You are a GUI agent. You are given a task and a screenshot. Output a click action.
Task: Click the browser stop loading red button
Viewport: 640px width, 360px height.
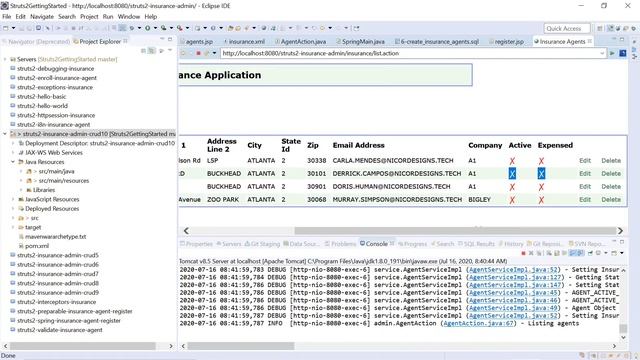[x=198, y=53]
